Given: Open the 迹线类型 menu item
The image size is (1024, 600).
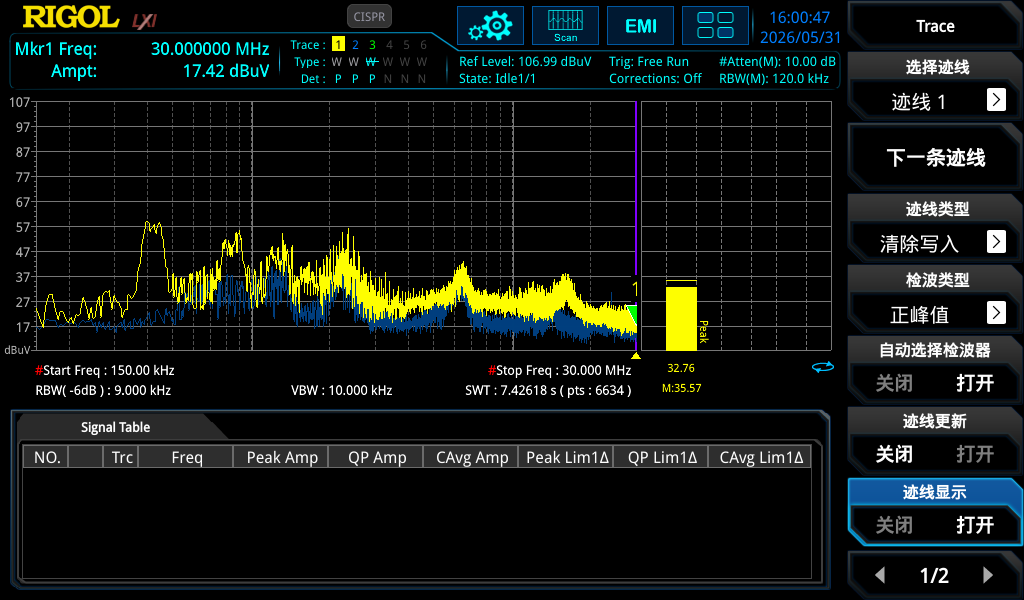Looking at the screenshot, I should pyautogui.click(x=935, y=228).
